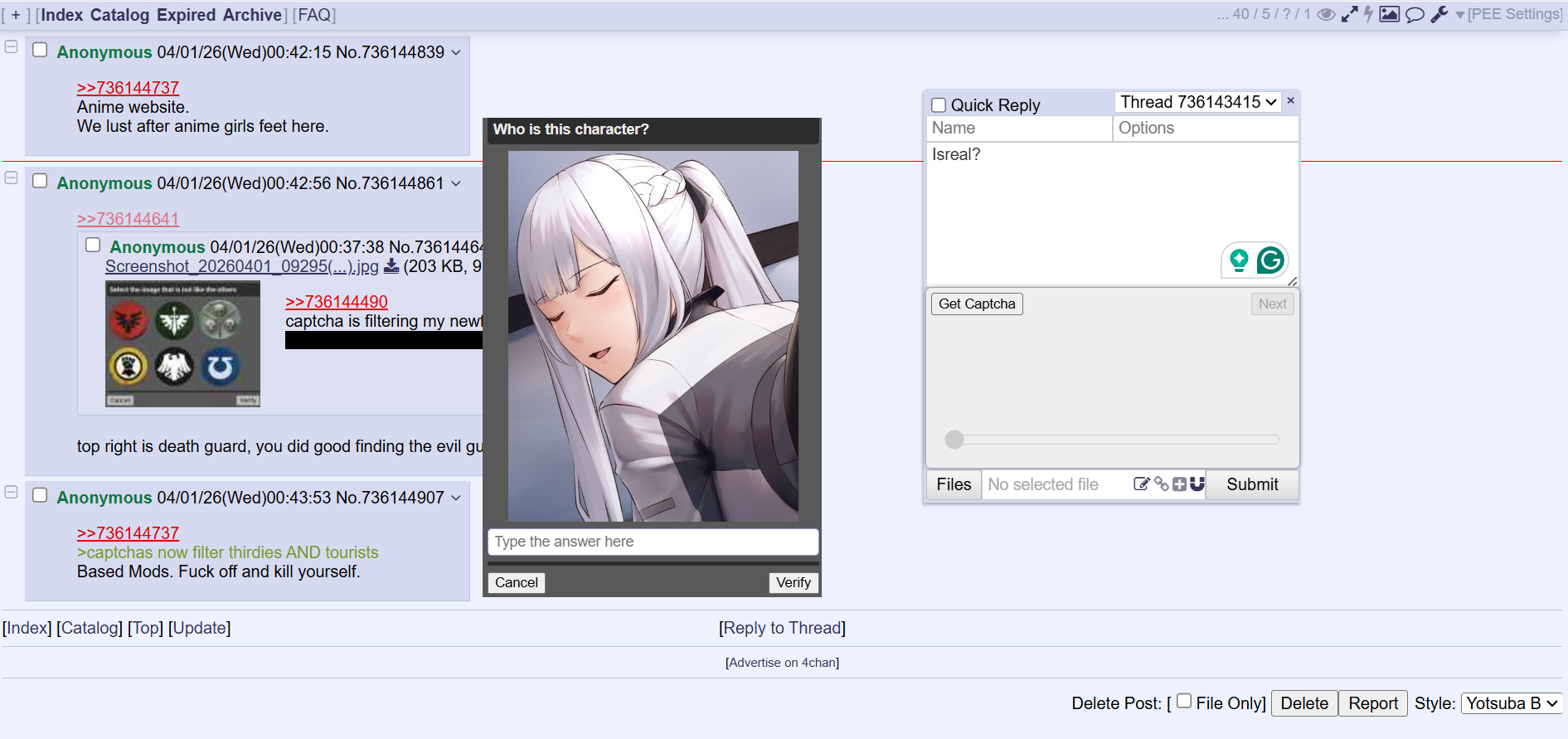Image resolution: width=1568 pixels, height=739 pixels.
Task: Click the Submit button in Quick Reply
Action: (1252, 484)
